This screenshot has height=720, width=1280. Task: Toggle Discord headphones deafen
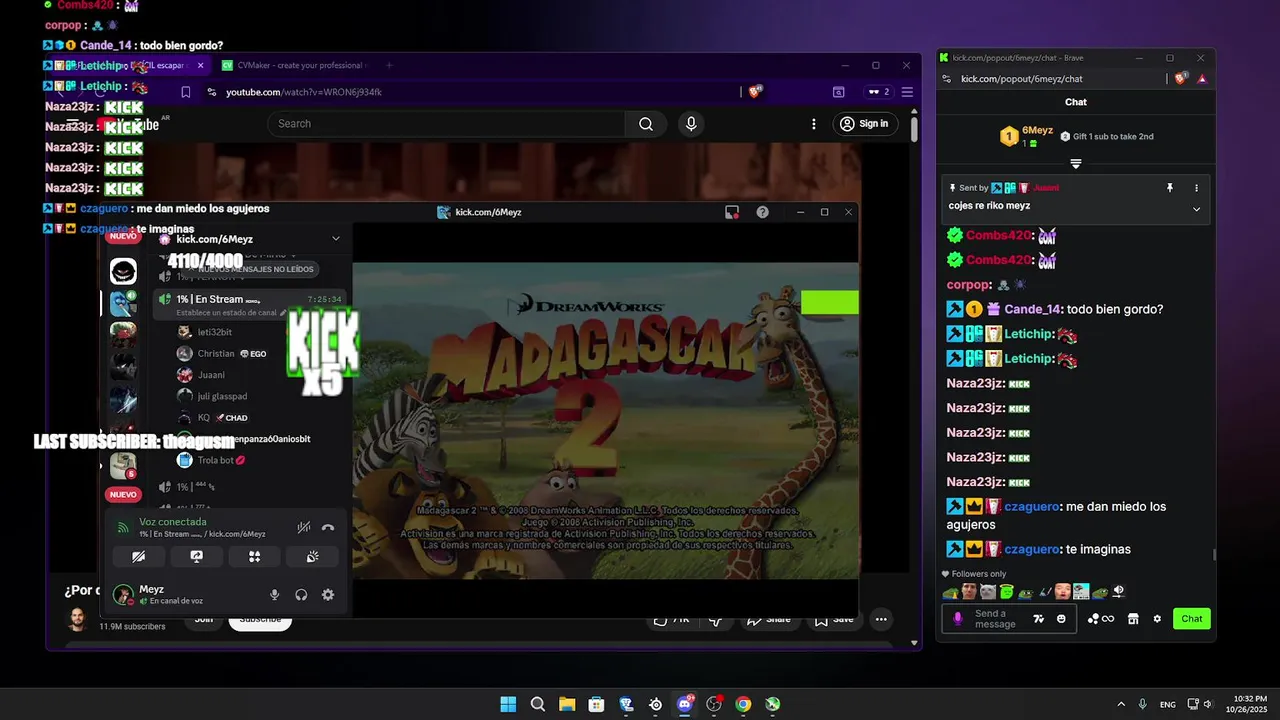click(301, 595)
